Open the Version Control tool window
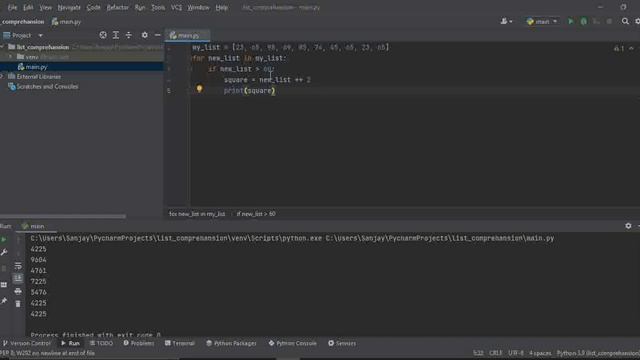 tap(27, 343)
